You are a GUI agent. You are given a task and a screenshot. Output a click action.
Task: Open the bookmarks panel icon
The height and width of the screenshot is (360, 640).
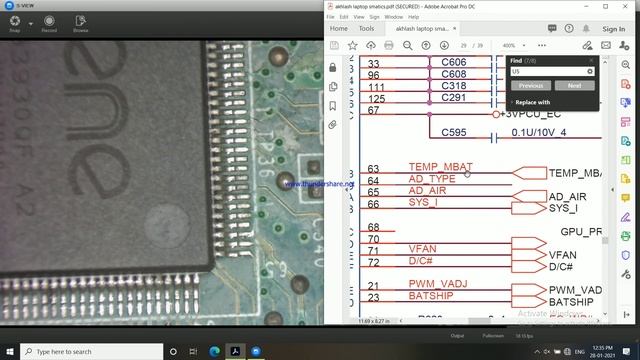(333, 106)
